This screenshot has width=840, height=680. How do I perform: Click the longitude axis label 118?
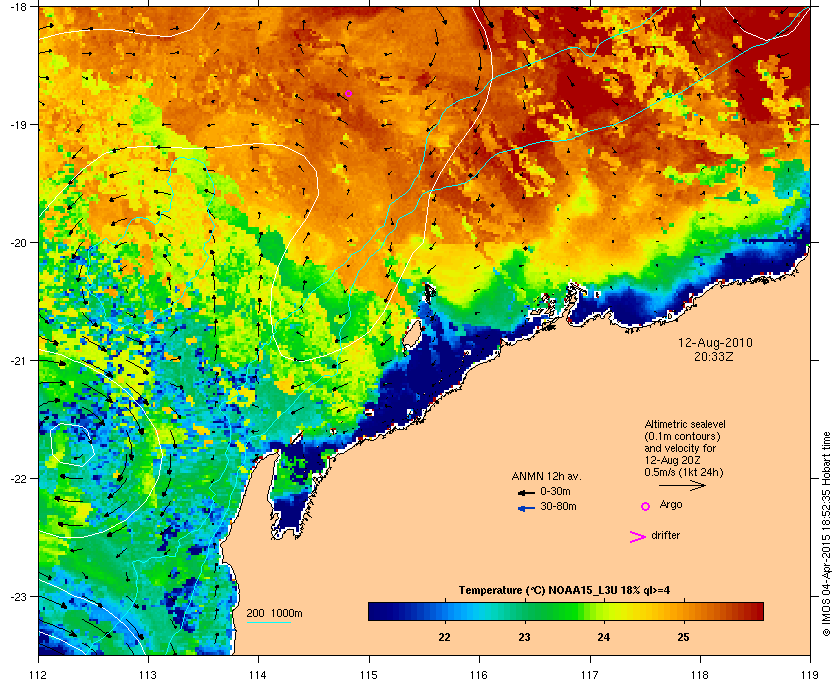coord(700,674)
